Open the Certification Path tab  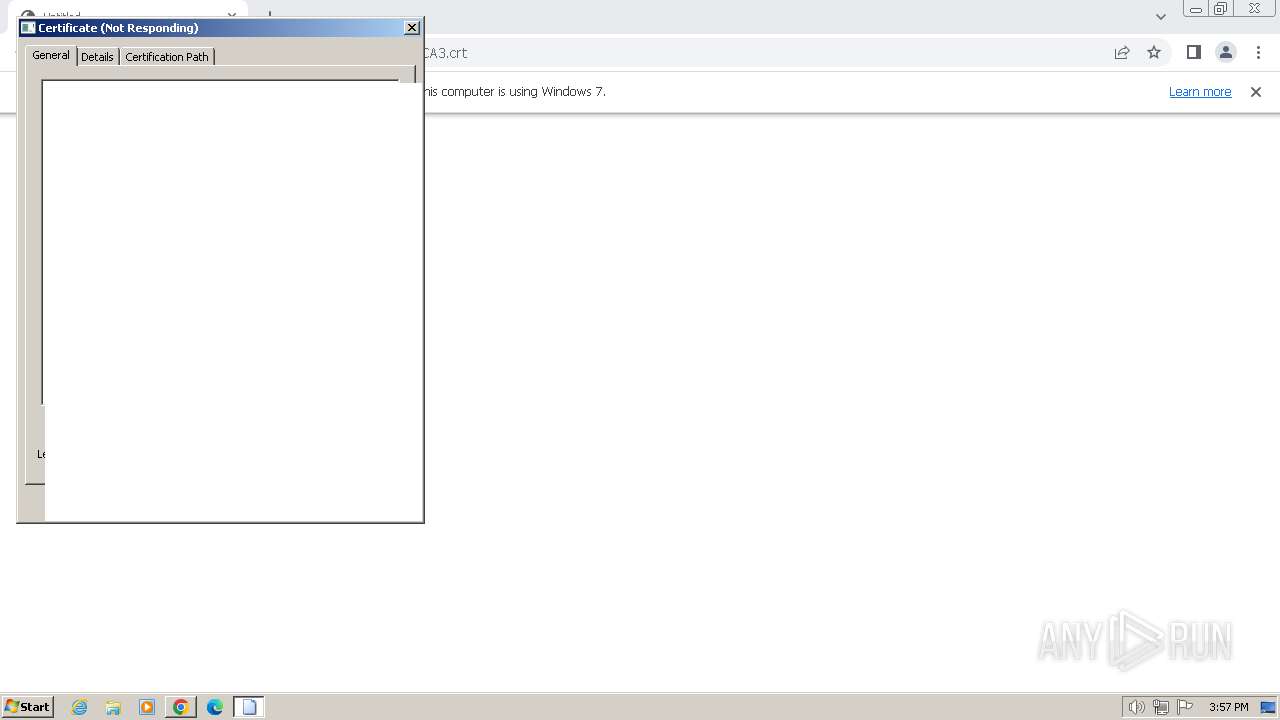pyautogui.click(x=167, y=57)
